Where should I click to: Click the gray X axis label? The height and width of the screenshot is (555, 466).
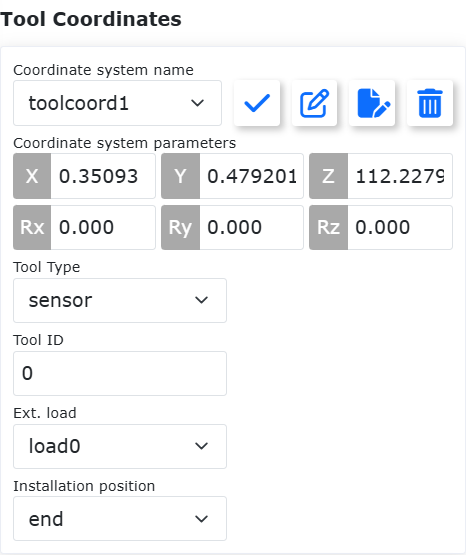click(x=32, y=176)
